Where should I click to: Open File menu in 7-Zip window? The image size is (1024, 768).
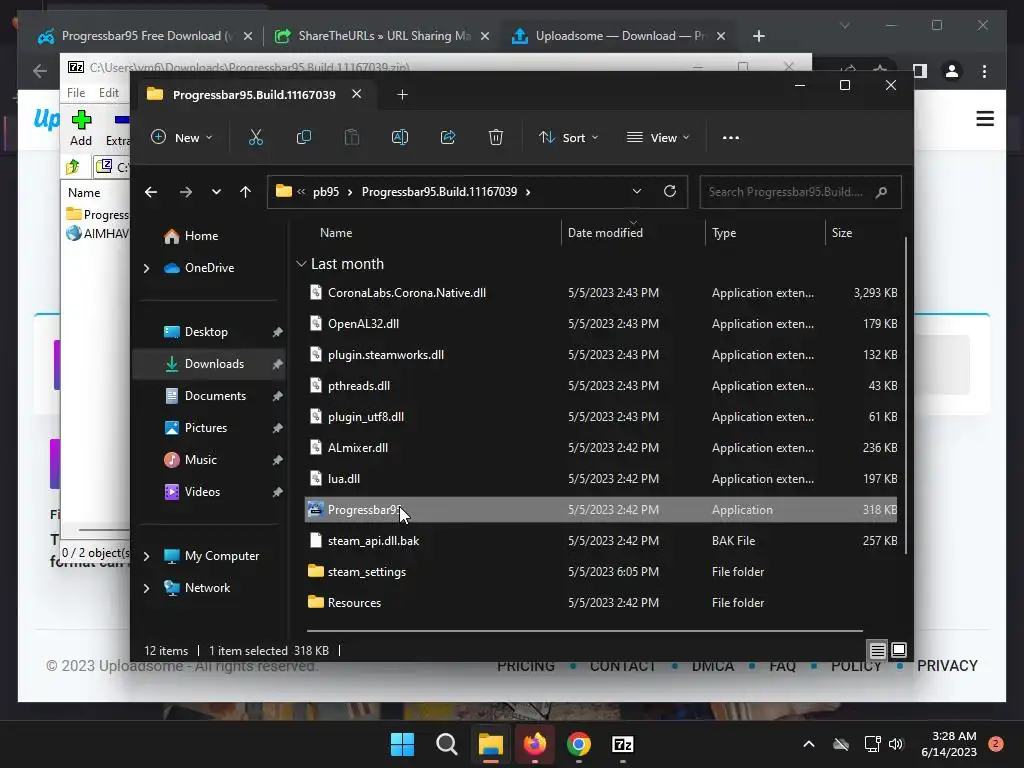pos(76,93)
